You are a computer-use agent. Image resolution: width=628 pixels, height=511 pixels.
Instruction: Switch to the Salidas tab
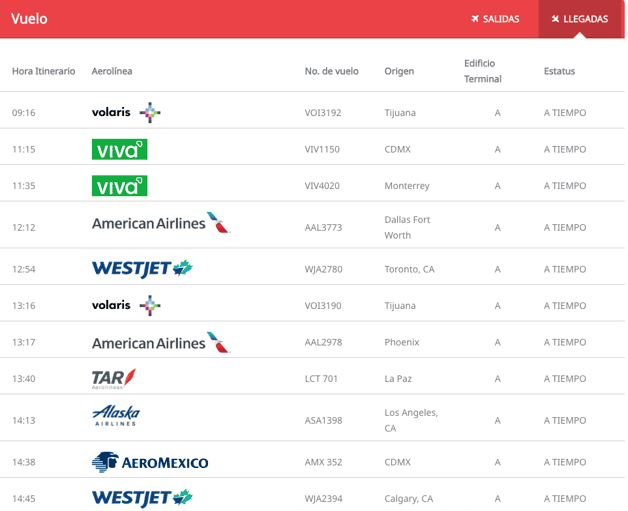[495, 19]
